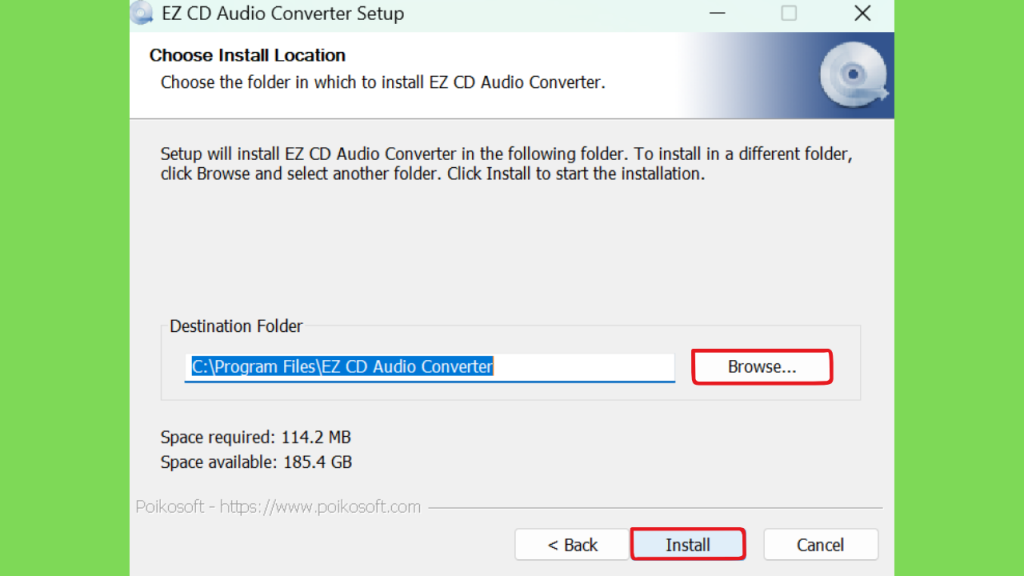This screenshot has width=1024, height=576.
Task: Click the Choose Install Location heading
Action: point(247,56)
